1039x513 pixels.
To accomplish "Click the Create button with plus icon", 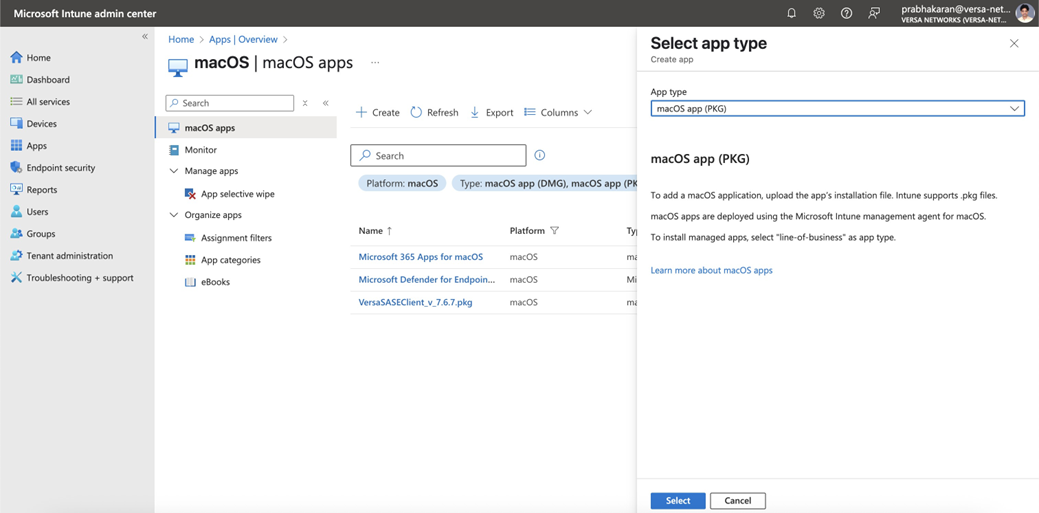I will pos(378,113).
